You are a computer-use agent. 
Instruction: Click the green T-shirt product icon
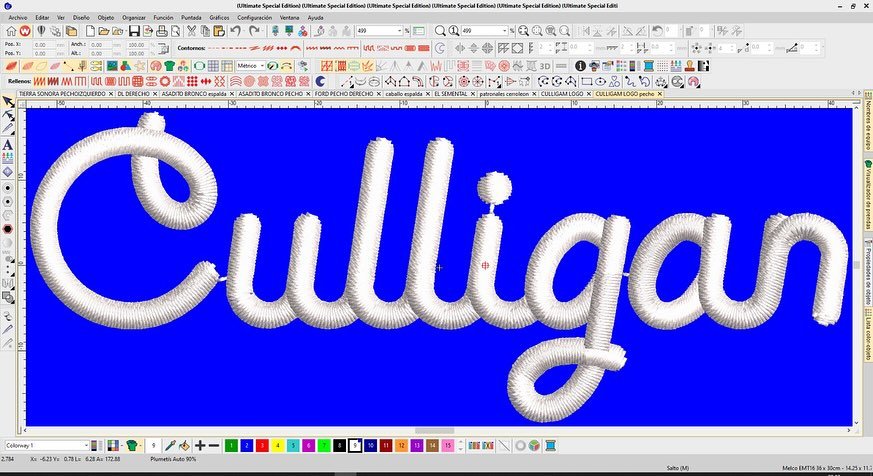pos(131,445)
